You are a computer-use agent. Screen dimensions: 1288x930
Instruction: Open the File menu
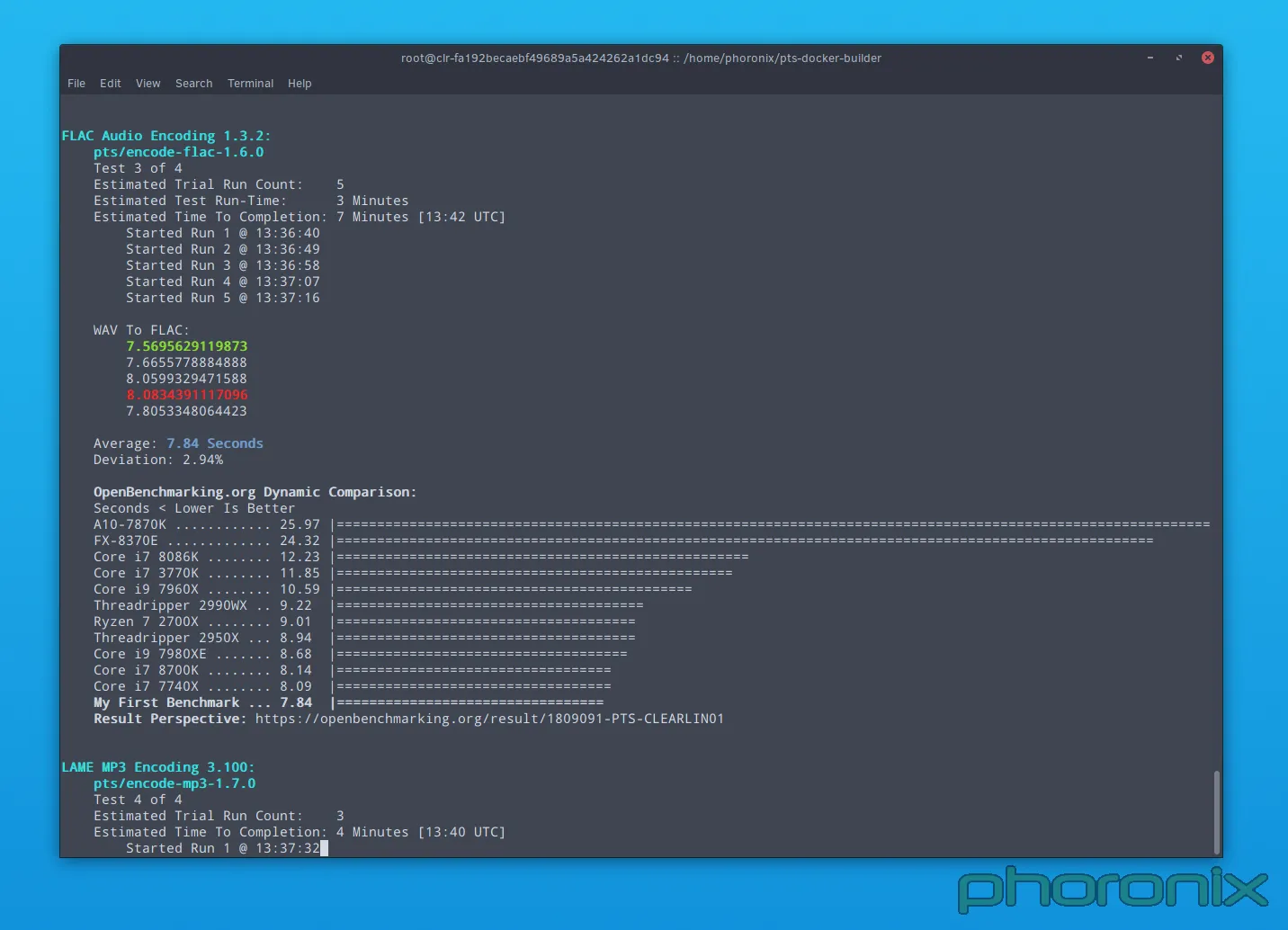tap(76, 84)
